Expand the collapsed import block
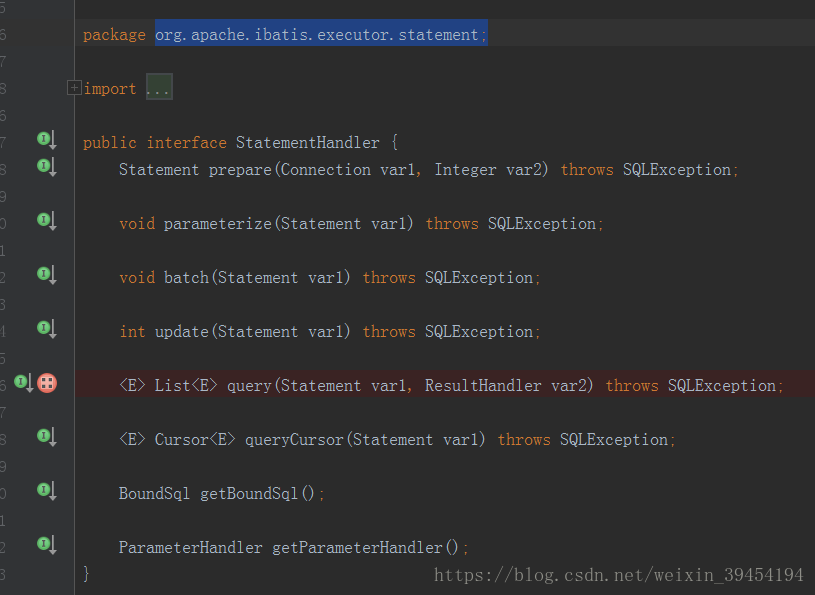 click(74, 88)
